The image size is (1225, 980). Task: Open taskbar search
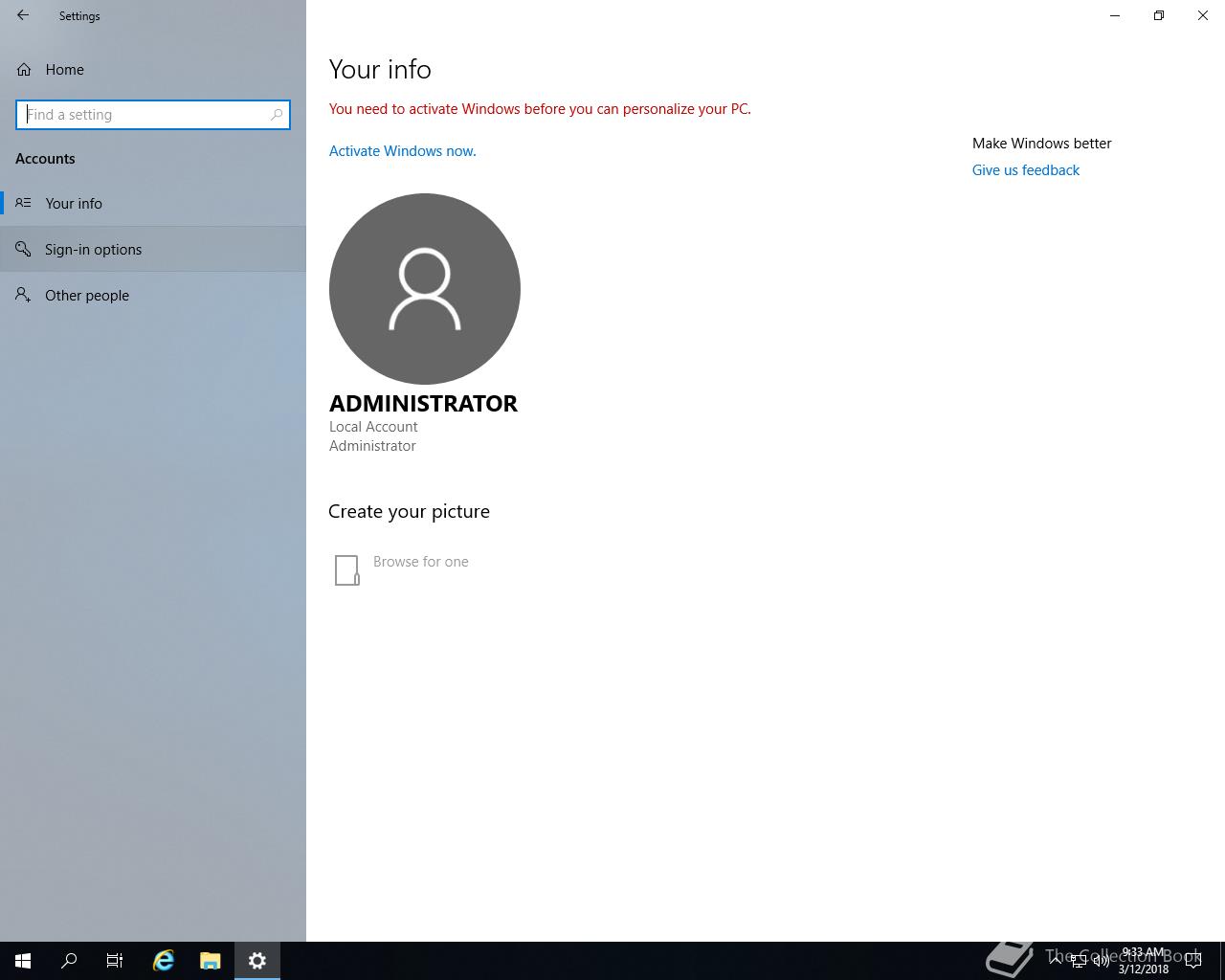click(69, 961)
